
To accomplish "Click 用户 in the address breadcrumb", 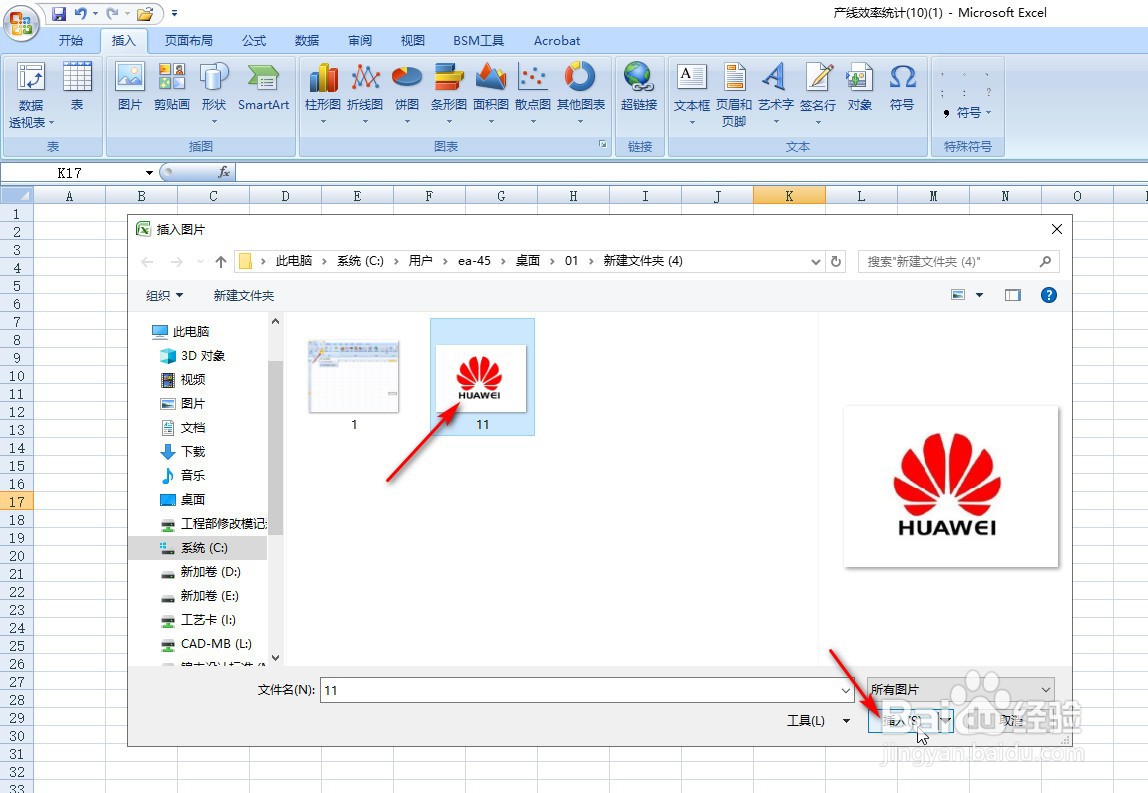I will pyautogui.click(x=420, y=261).
